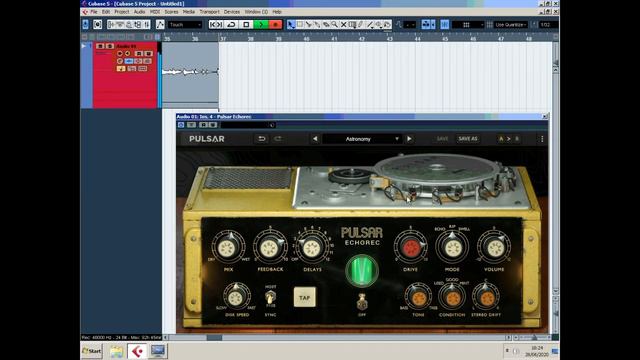This screenshot has height=360, width=640.
Task: Open the 1/32 quantize value field
Action: (548, 24)
